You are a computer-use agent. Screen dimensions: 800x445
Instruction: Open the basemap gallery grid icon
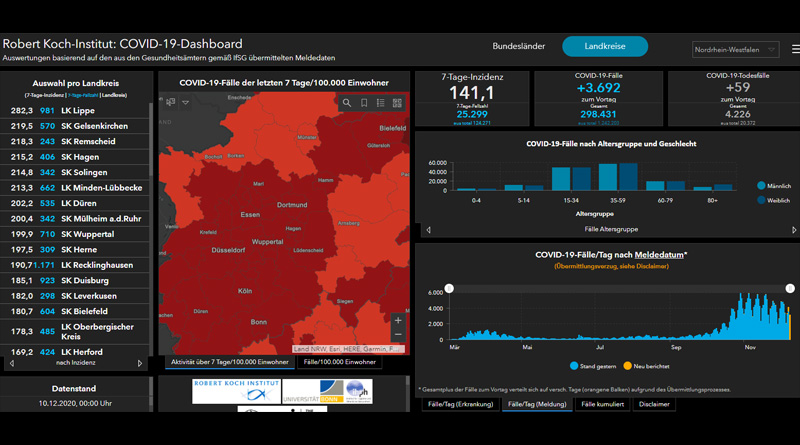click(x=397, y=103)
